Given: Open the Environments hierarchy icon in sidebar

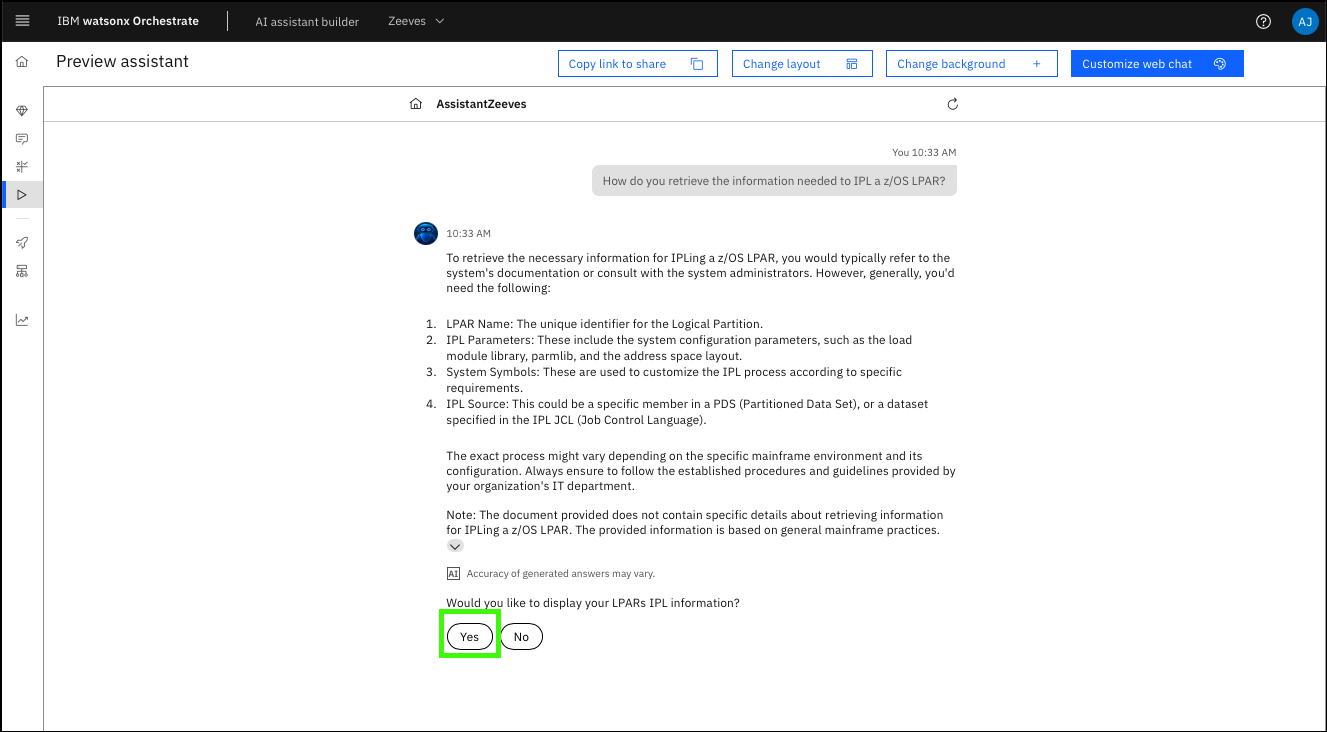Looking at the screenshot, I should pos(22,271).
